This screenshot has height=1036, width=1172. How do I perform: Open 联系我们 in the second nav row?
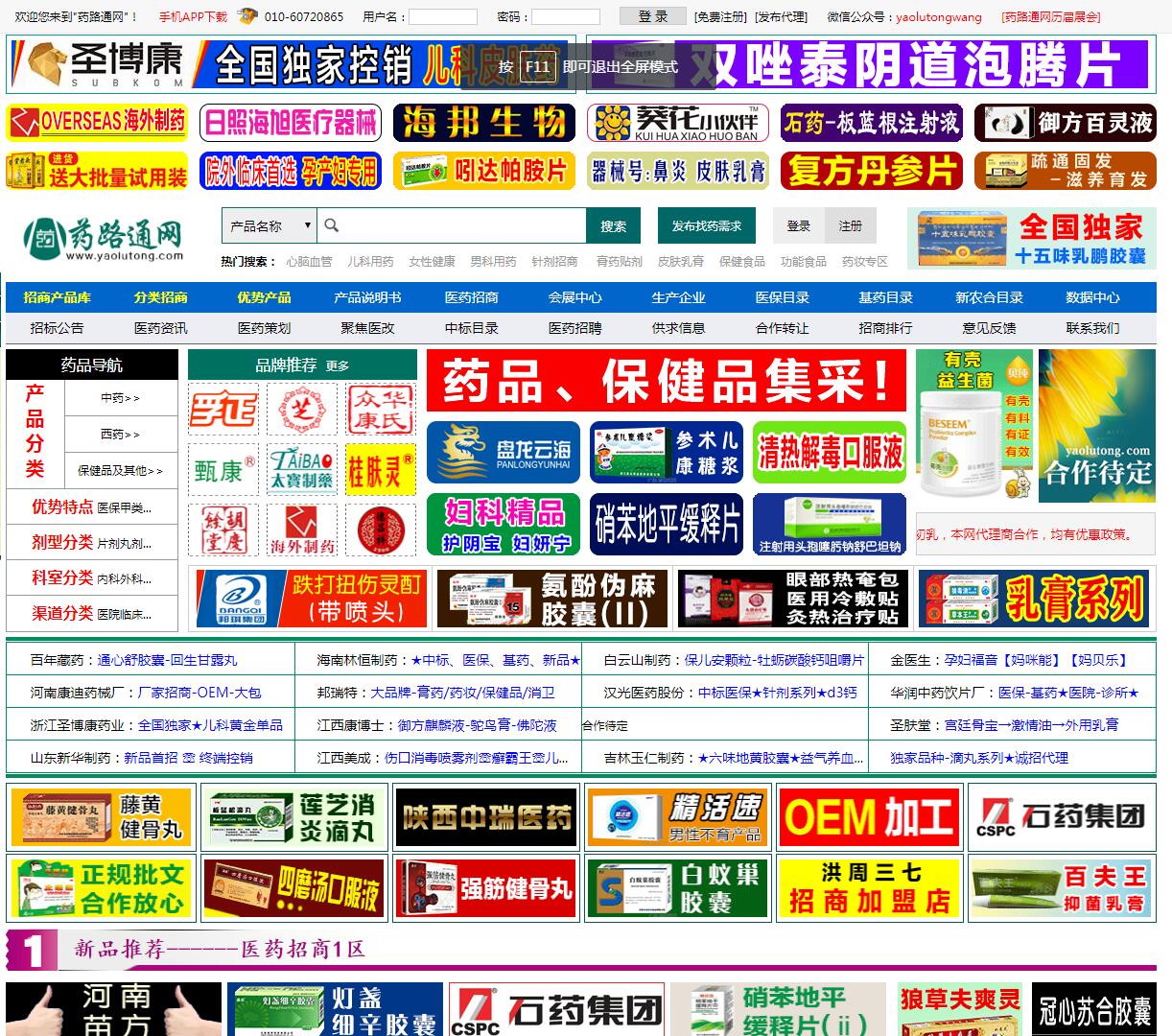pyautogui.click(x=1093, y=328)
